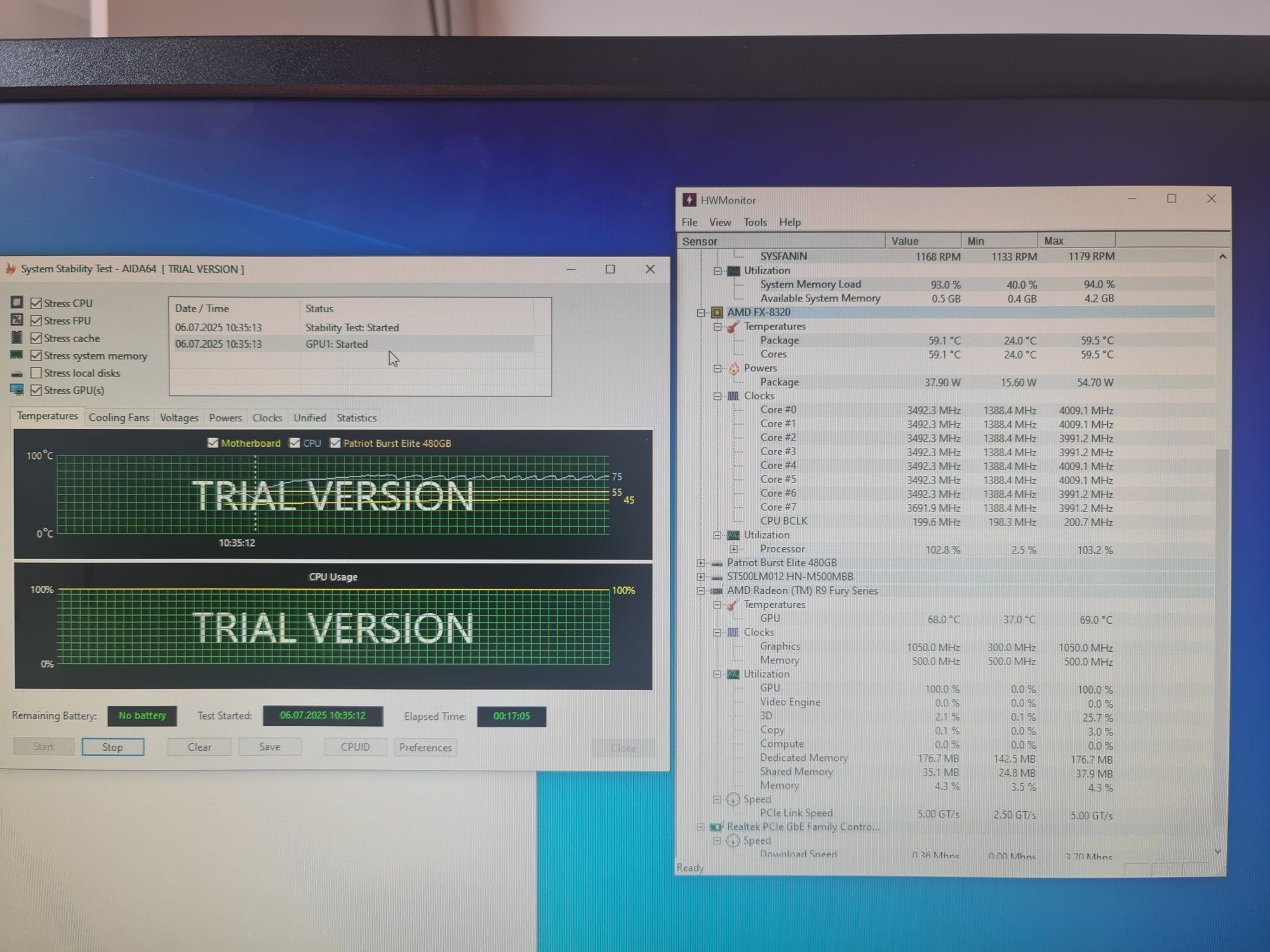Click the flame icon of Powers node
This screenshot has height=952, width=1270.
[x=733, y=368]
